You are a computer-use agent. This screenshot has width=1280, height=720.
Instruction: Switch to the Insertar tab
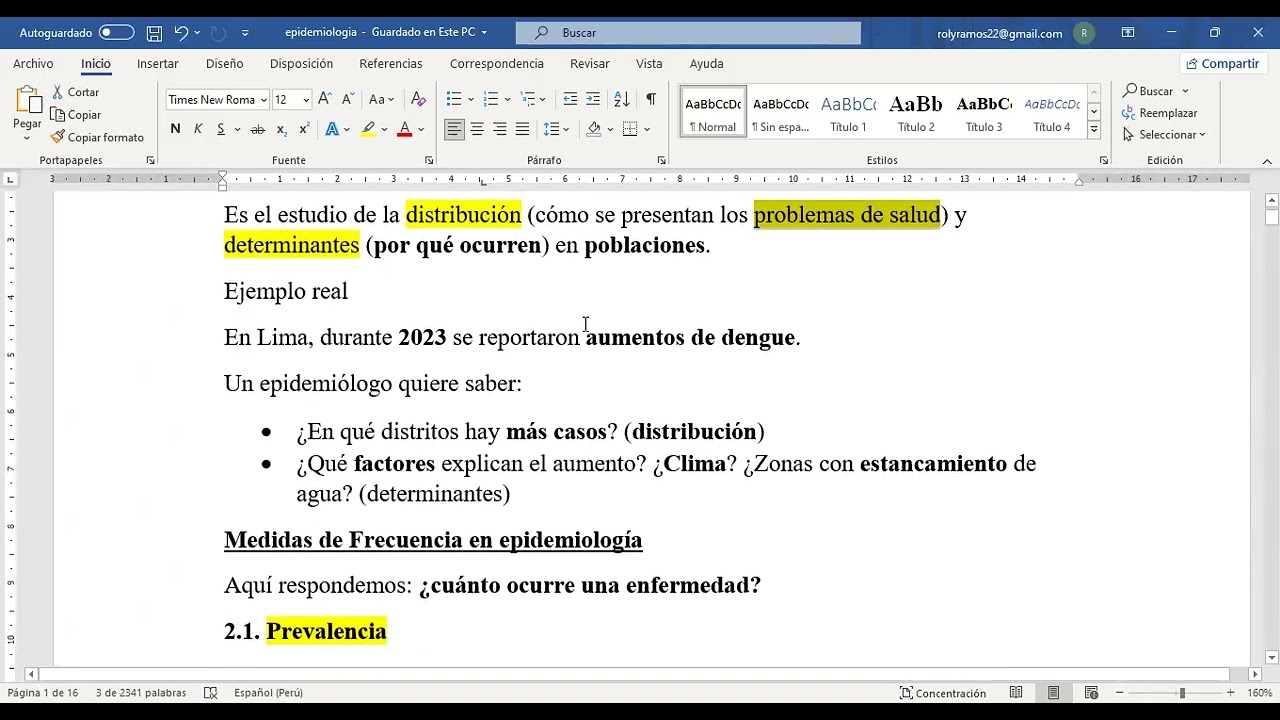[x=158, y=63]
